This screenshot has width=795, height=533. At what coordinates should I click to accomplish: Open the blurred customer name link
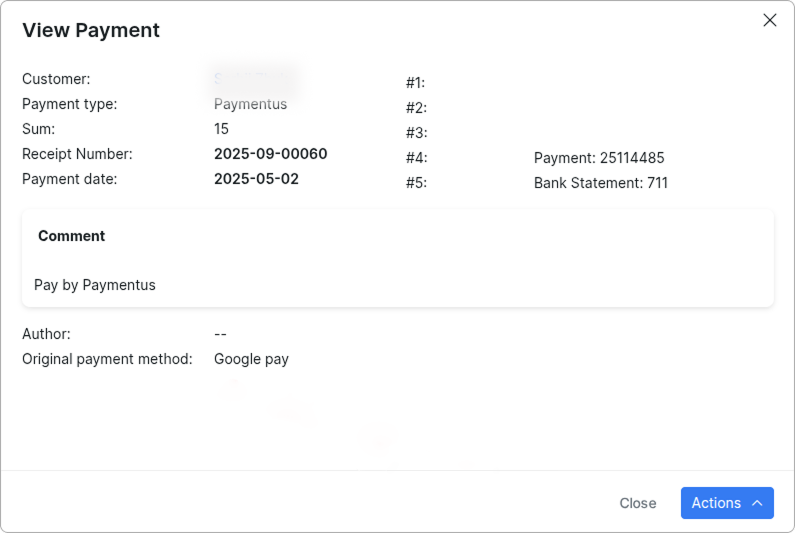pos(252,79)
